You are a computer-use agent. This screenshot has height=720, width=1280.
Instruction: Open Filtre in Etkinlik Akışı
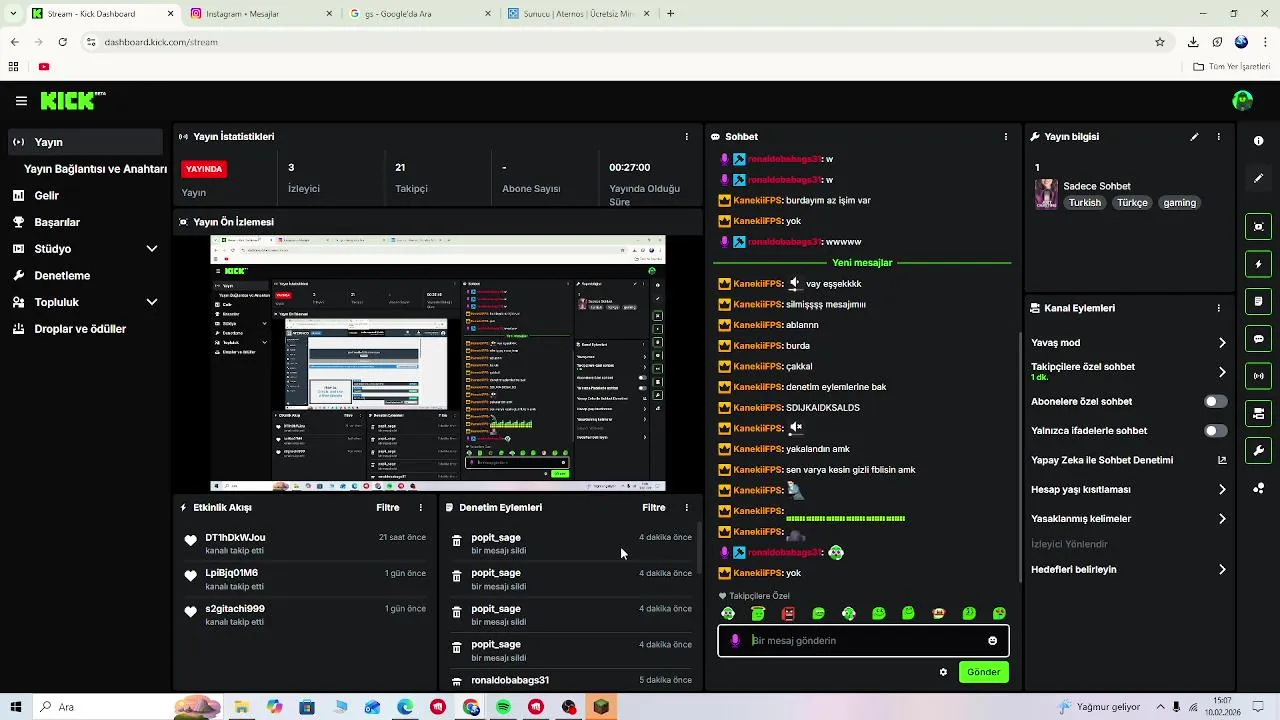point(387,508)
